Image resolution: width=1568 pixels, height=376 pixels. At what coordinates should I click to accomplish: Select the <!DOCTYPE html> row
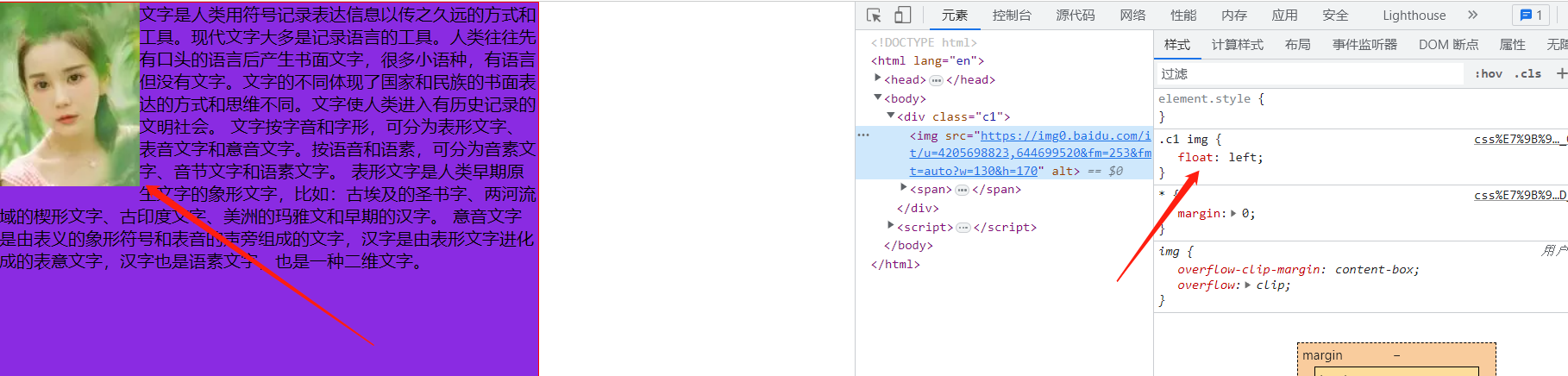point(924,42)
